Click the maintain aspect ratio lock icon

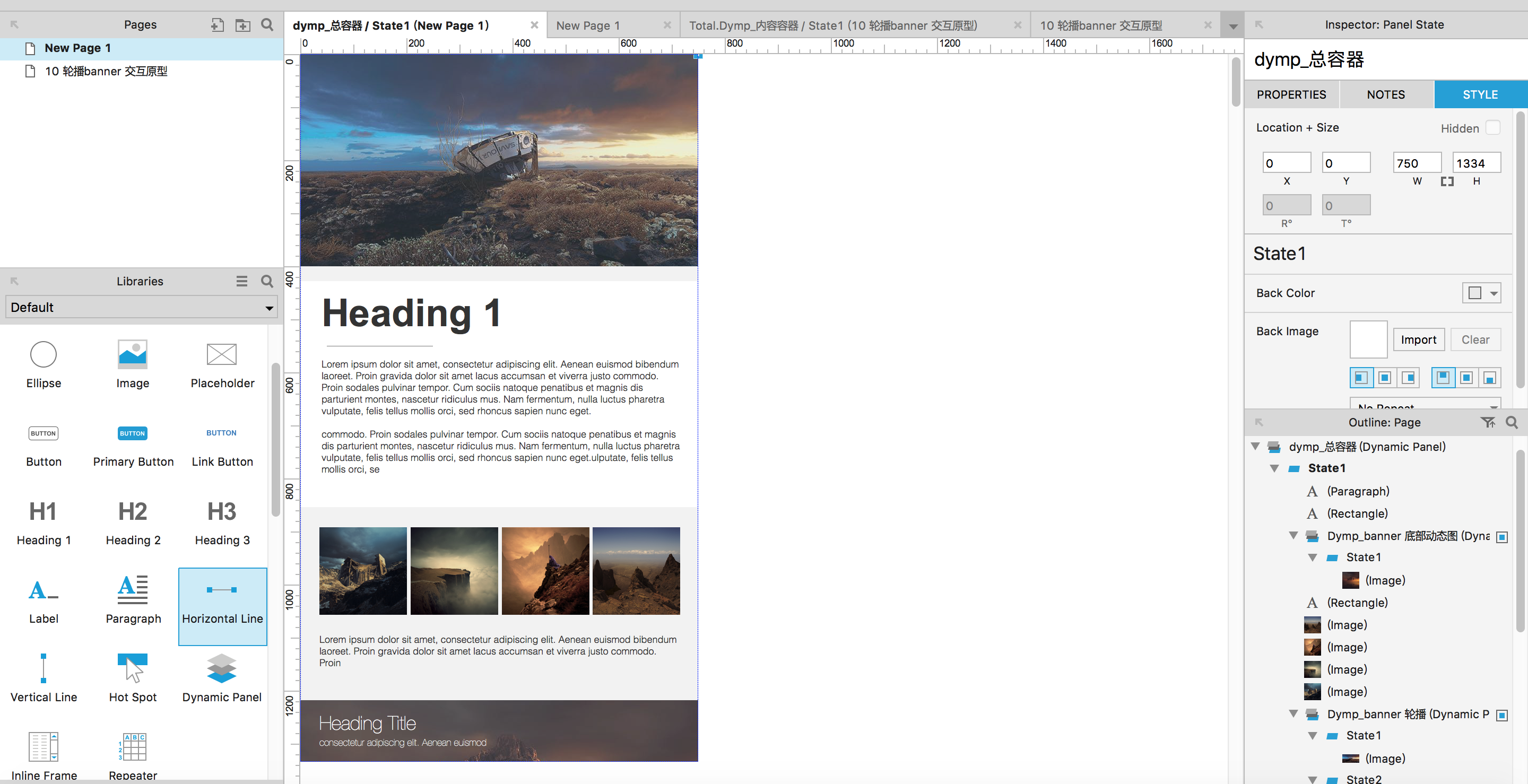[1447, 181]
